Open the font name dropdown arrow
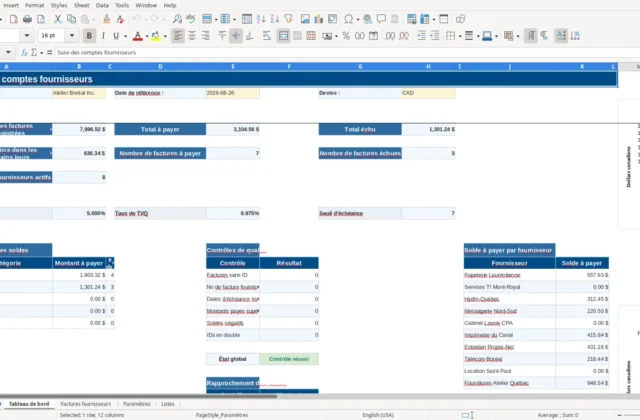 [x=27, y=36]
